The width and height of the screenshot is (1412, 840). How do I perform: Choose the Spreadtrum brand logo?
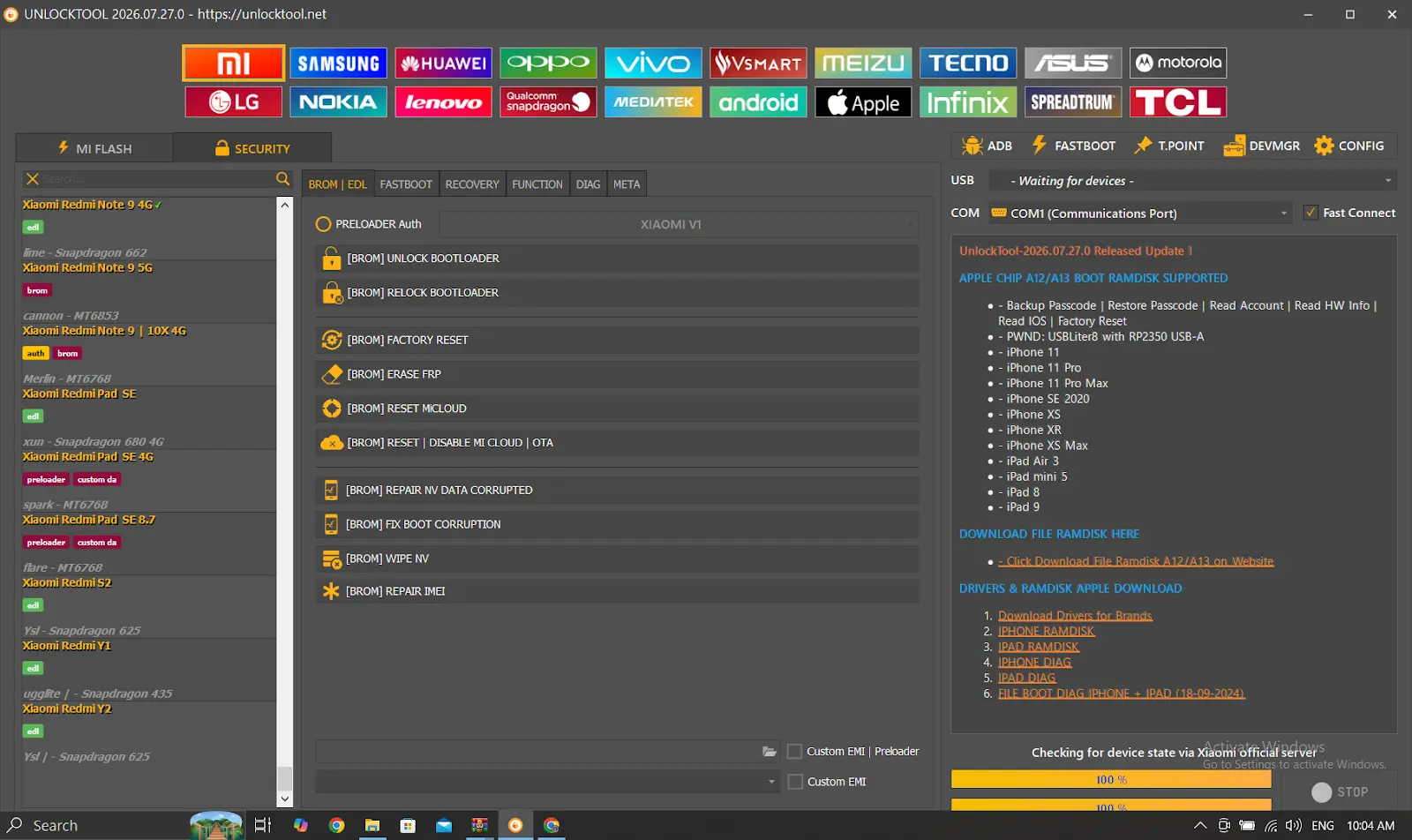pyautogui.click(x=1073, y=101)
